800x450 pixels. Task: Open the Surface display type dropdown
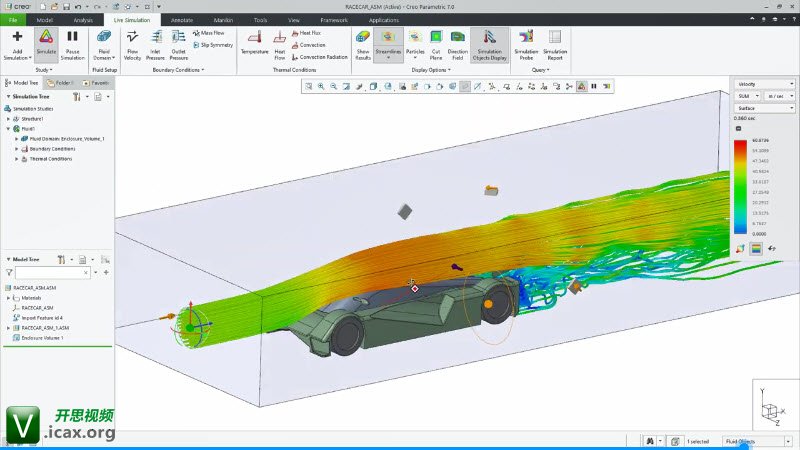pyautogui.click(x=758, y=107)
